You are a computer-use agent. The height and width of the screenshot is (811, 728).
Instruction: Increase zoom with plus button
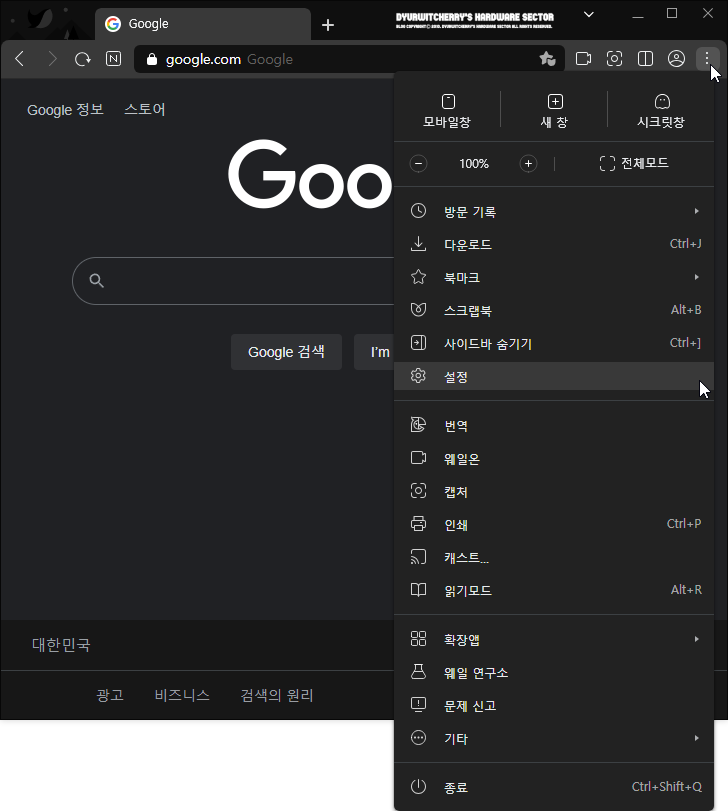pos(528,164)
